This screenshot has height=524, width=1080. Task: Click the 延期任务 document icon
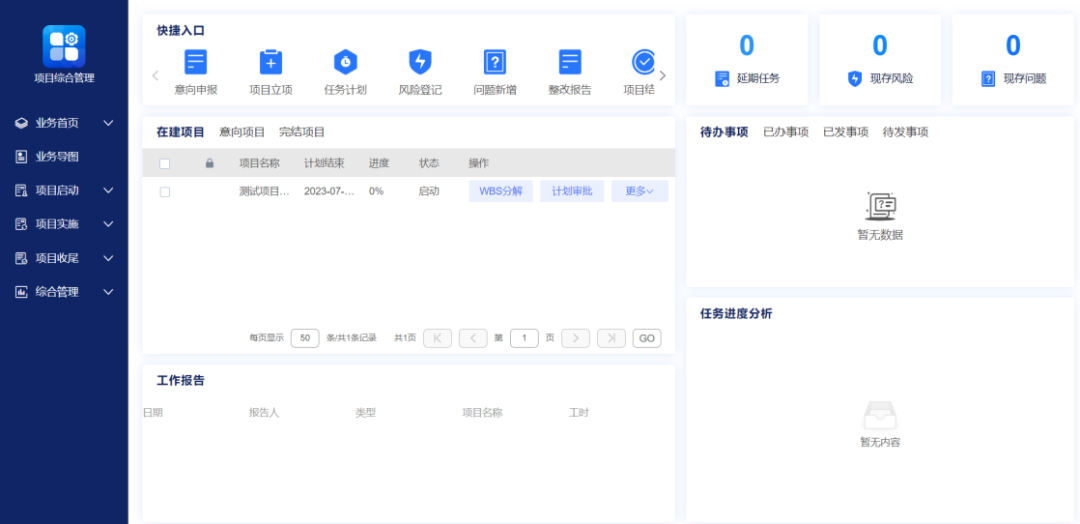pyautogui.click(x=722, y=78)
